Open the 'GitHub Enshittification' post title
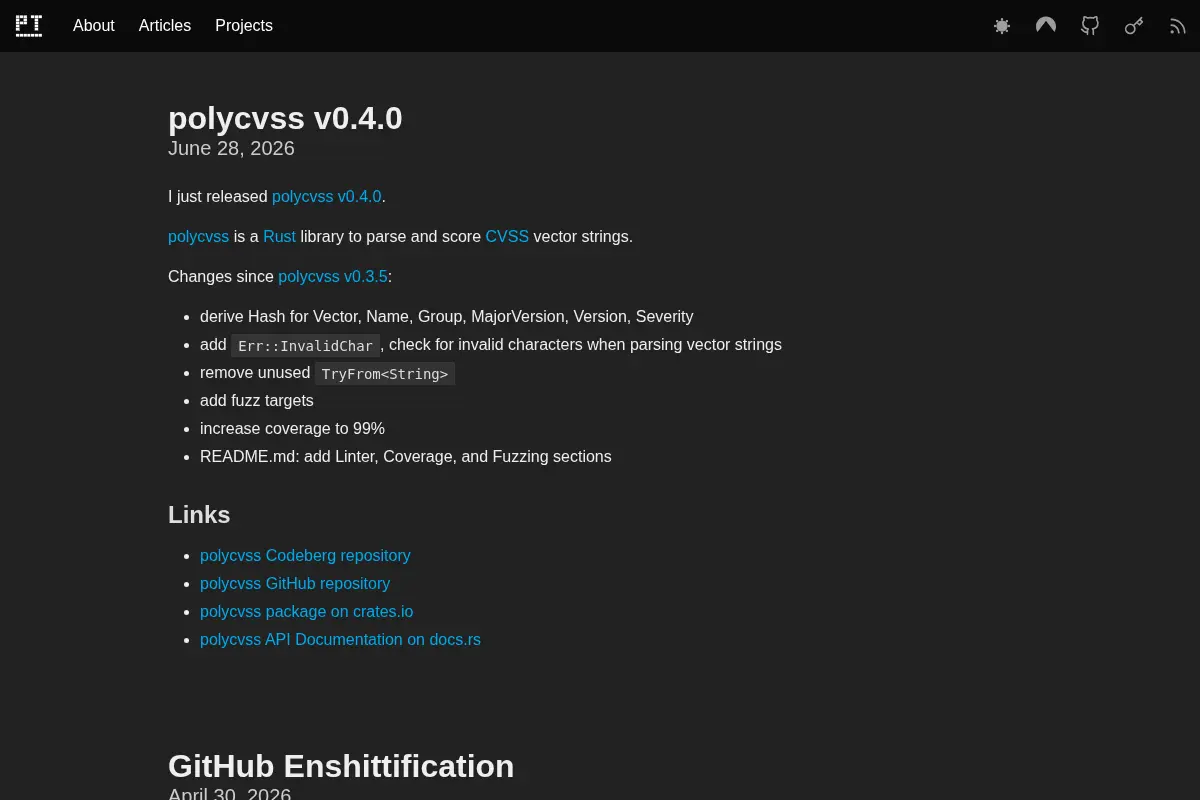The image size is (1200, 800). [341, 766]
